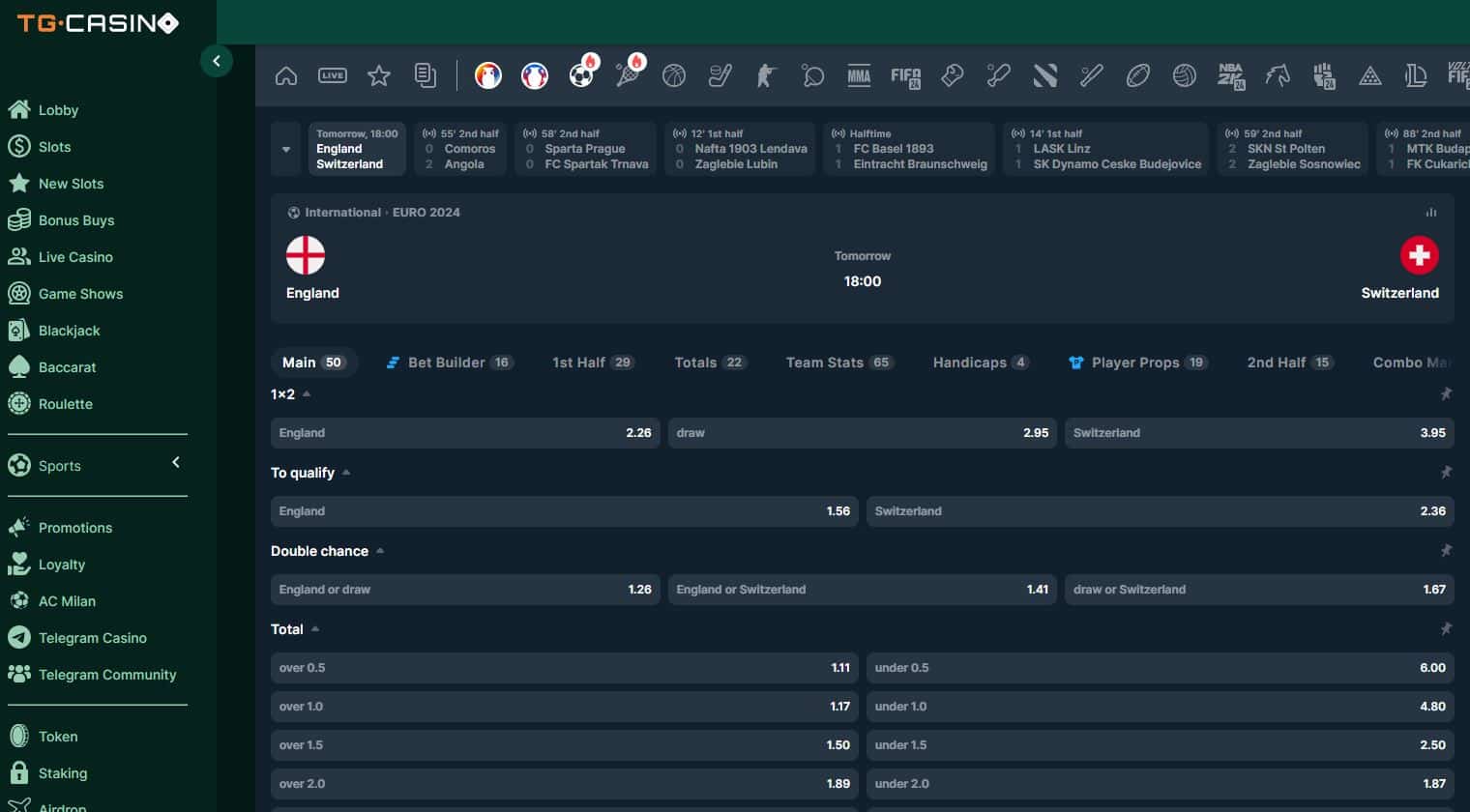Select the American football sport icon
Screen dimensions: 1470x812
tap(1138, 75)
